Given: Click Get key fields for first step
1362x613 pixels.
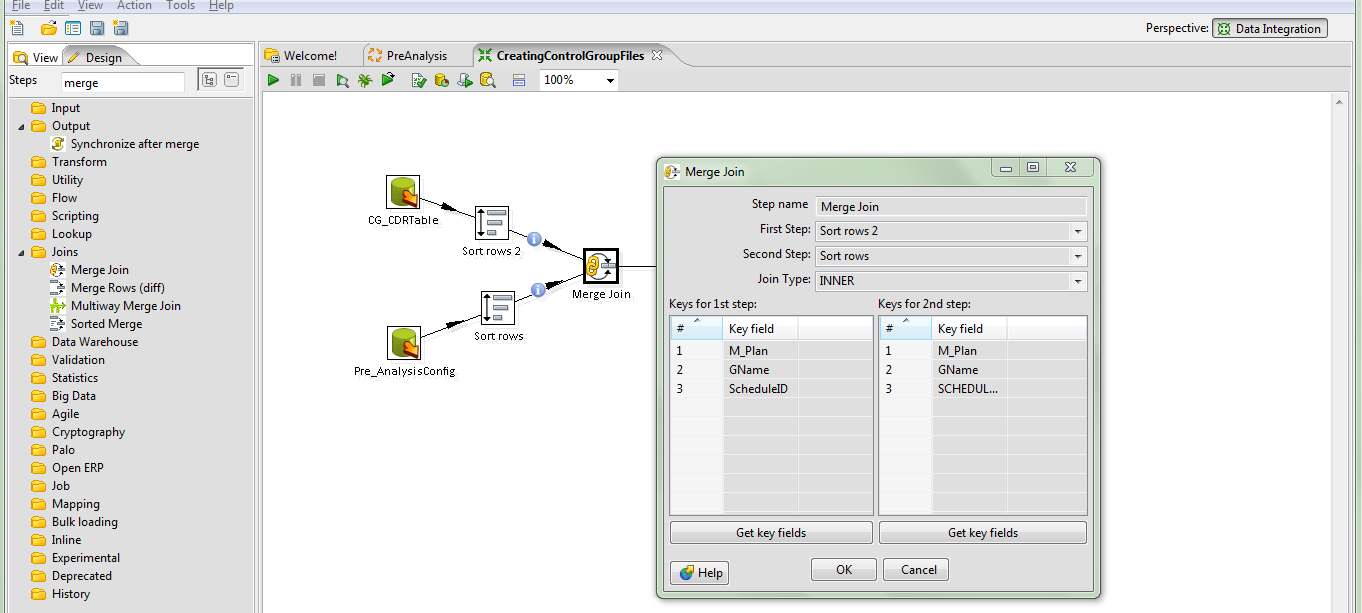Looking at the screenshot, I should tap(770, 532).
